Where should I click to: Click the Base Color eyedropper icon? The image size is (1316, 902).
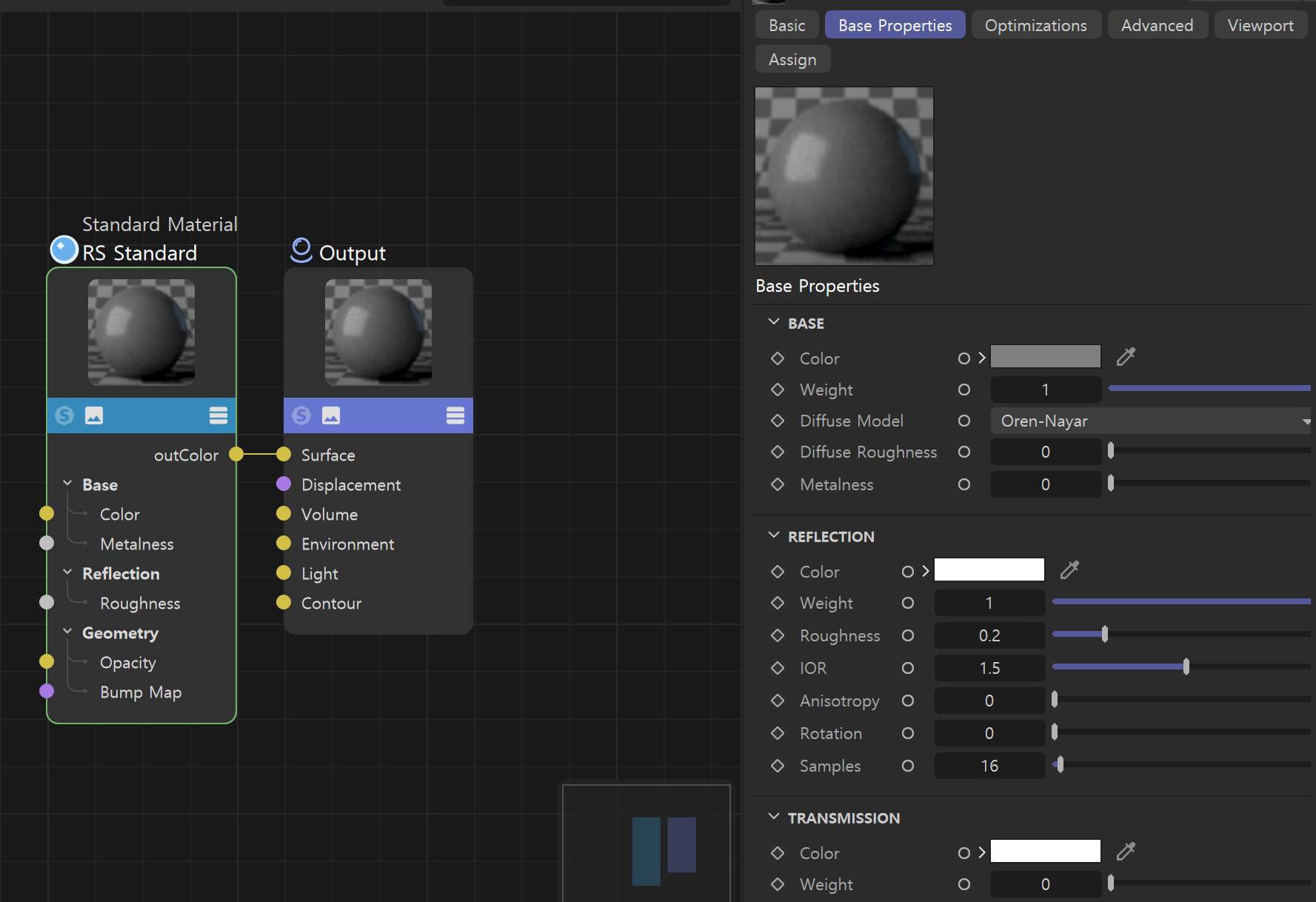click(1126, 357)
